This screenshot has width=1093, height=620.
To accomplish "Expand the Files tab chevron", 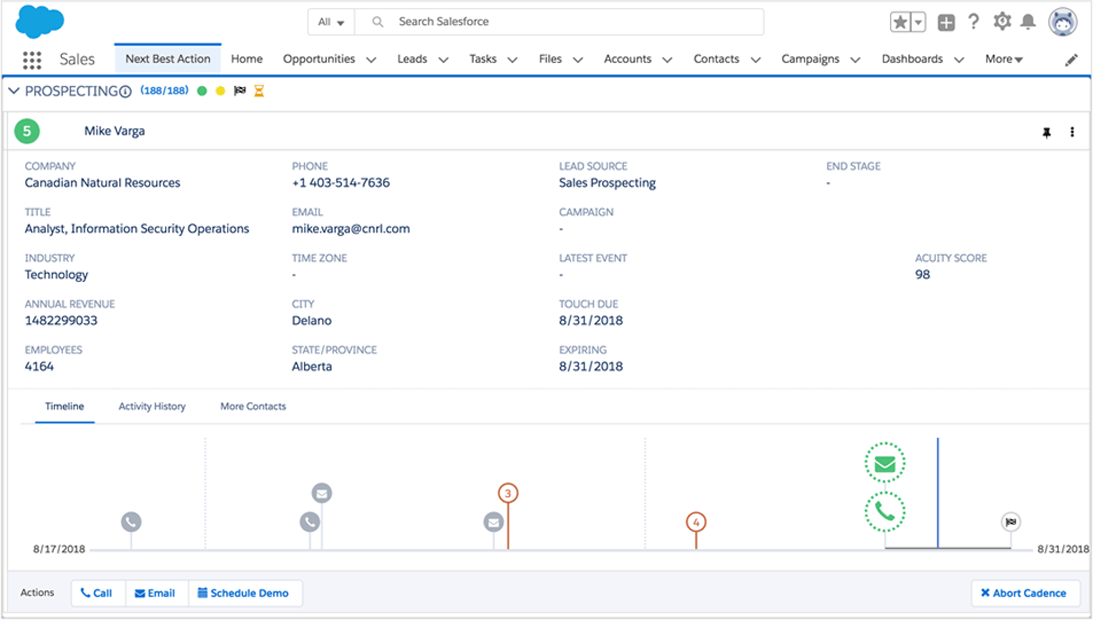I will pos(578,60).
